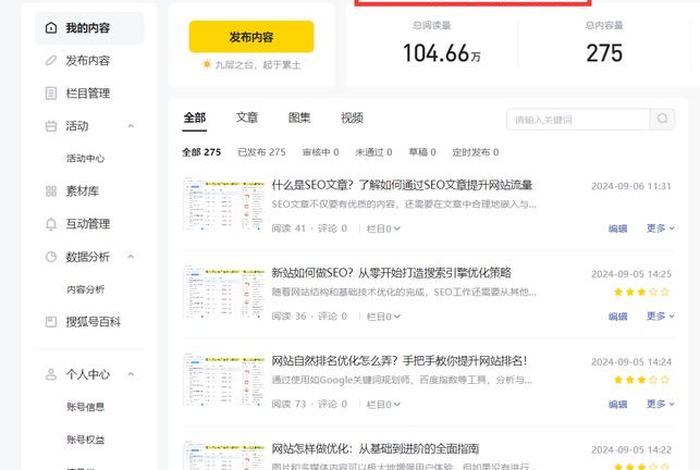The height and width of the screenshot is (470, 700).
Task: Filter by 草稿 0 status
Action: point(422,152)
